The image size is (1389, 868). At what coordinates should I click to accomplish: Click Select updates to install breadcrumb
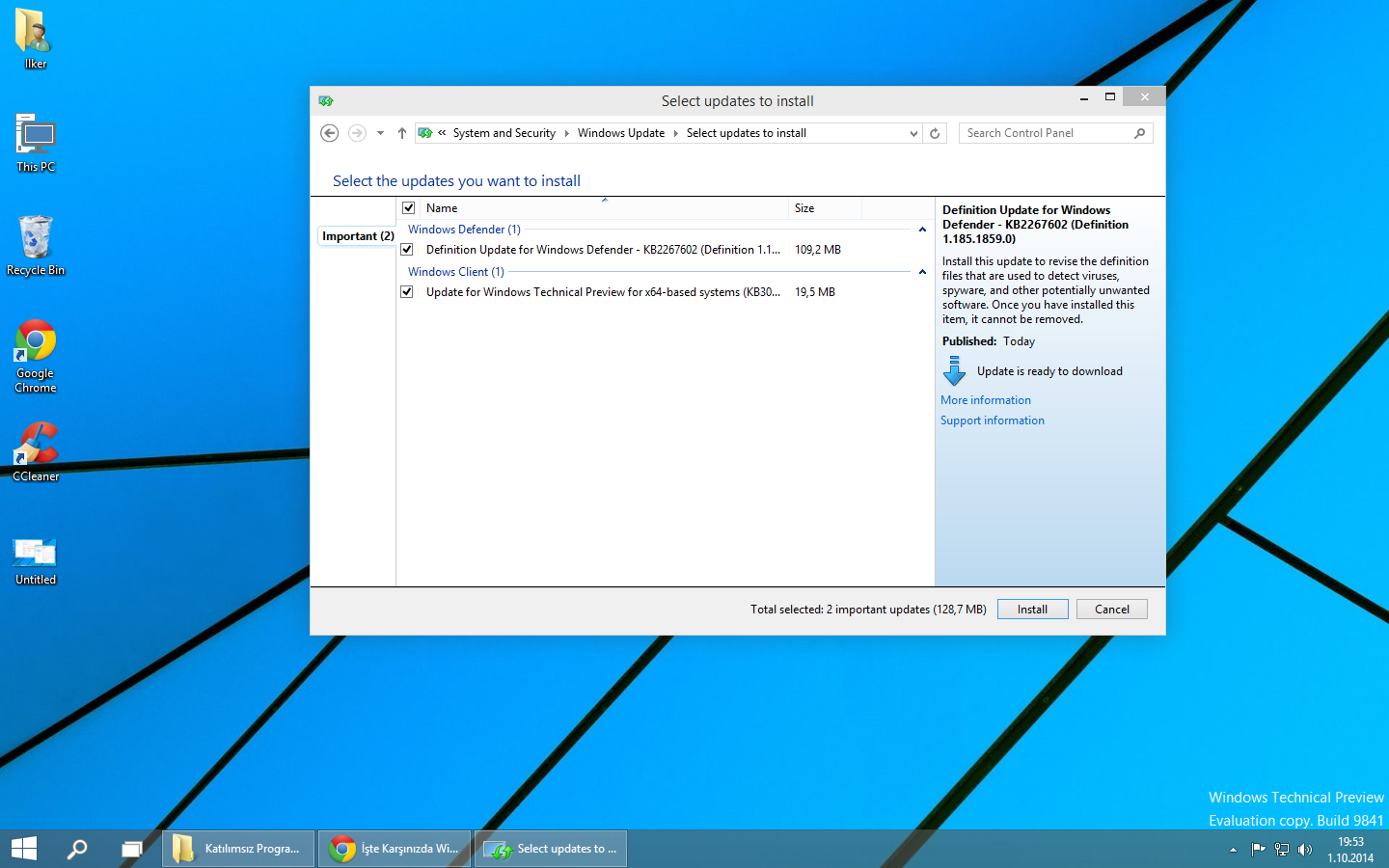(x=747, y=133)
